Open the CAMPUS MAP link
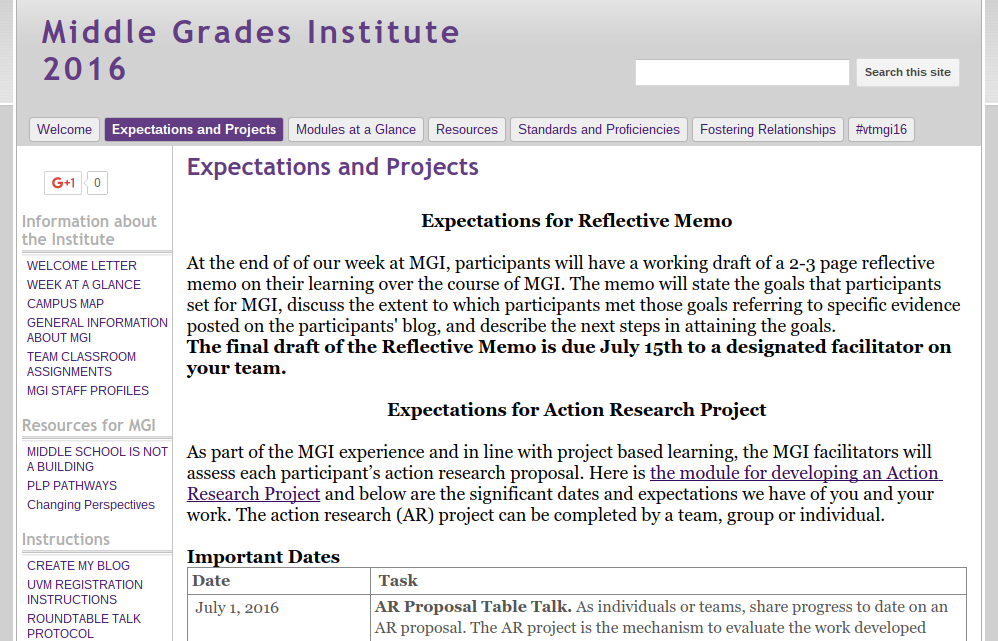This screenshot has height=641, width=998. (x=65, y=304)
